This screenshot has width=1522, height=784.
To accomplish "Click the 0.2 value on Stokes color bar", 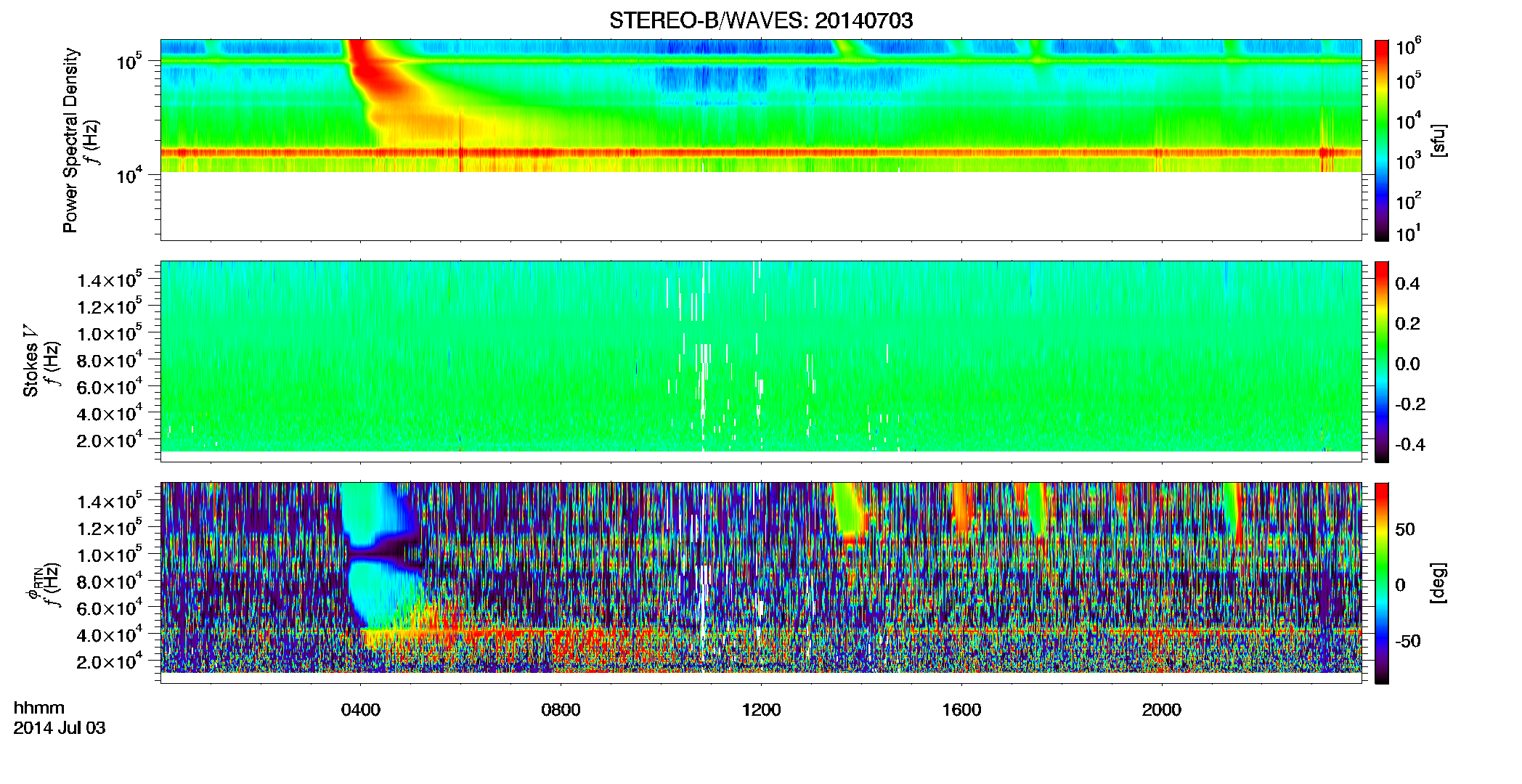I will 1407,324.
